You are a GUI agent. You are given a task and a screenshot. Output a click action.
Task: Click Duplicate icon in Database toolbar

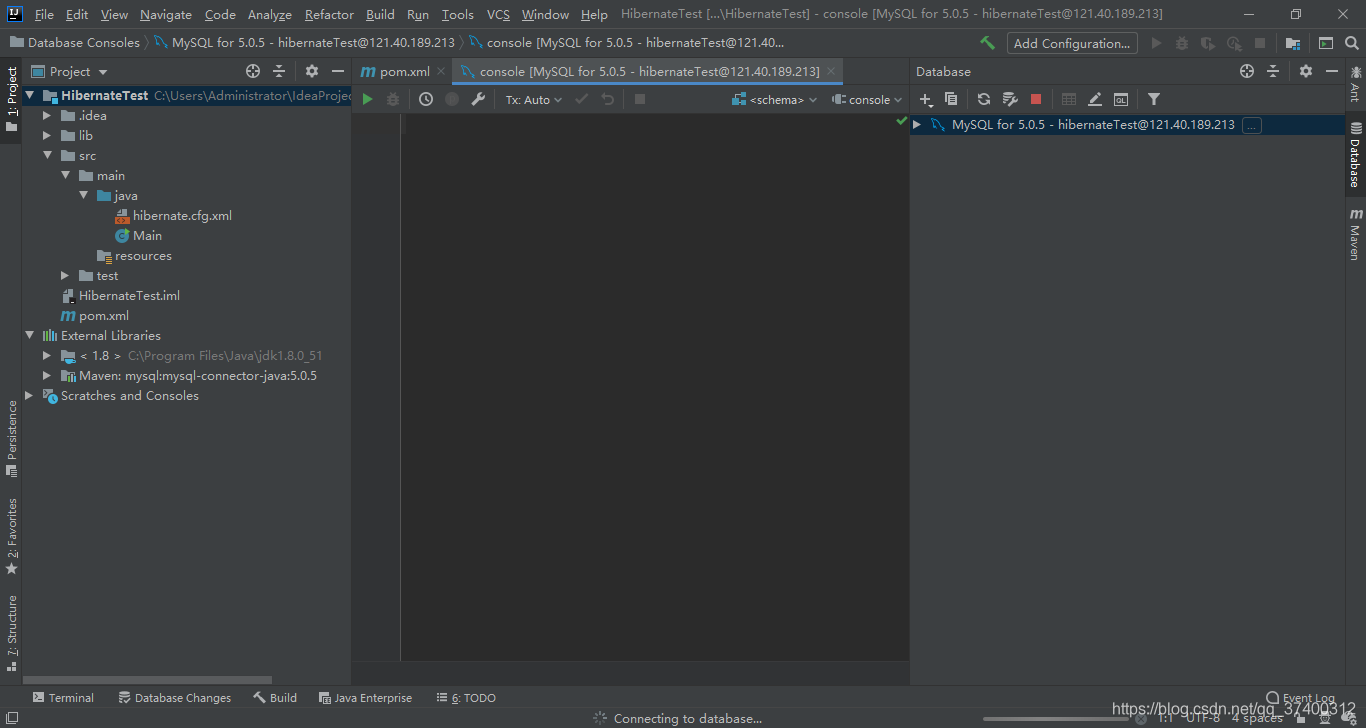tap(951, 99)
